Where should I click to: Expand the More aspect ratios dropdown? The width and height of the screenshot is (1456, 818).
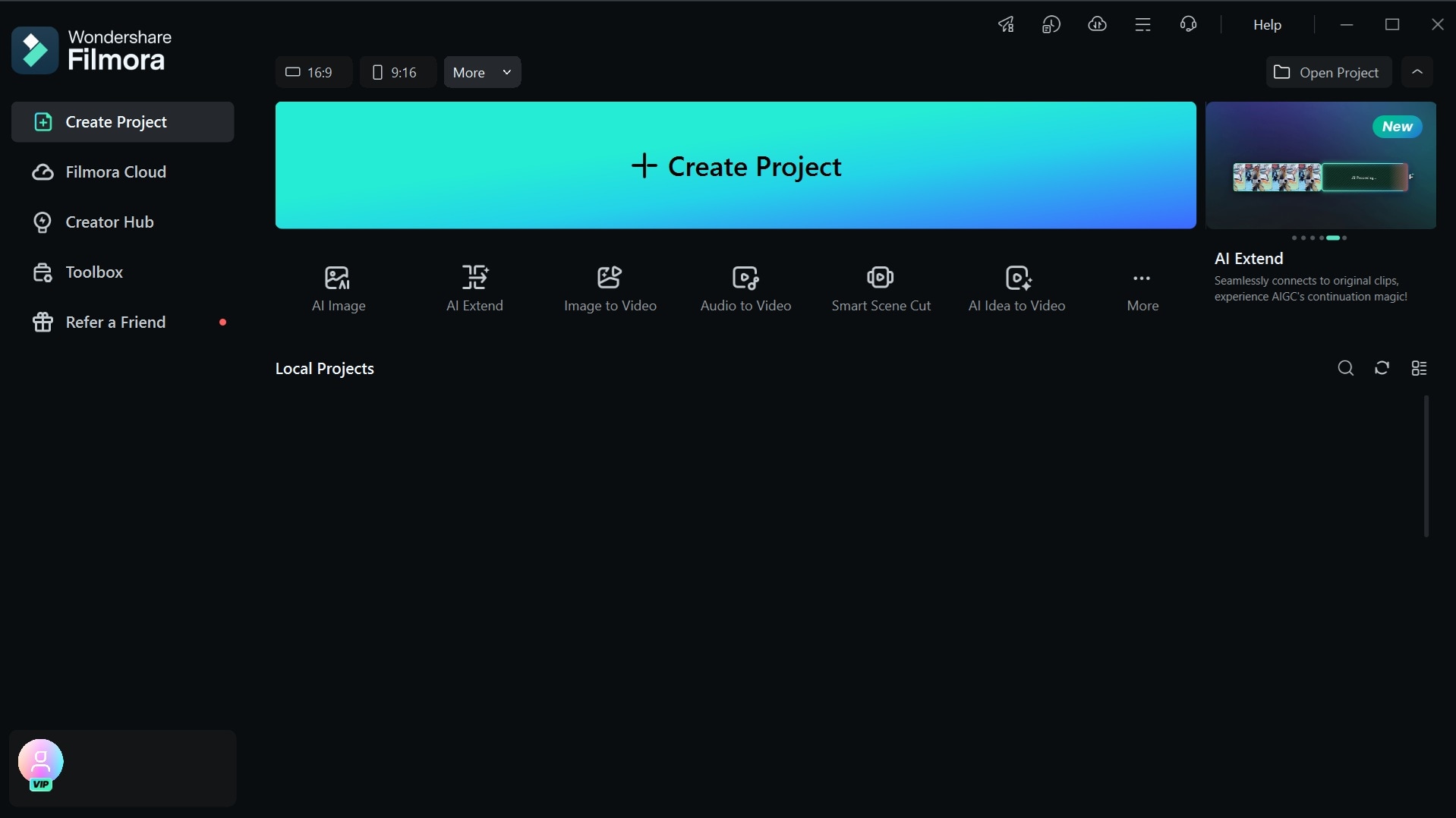tap(482, 72)
